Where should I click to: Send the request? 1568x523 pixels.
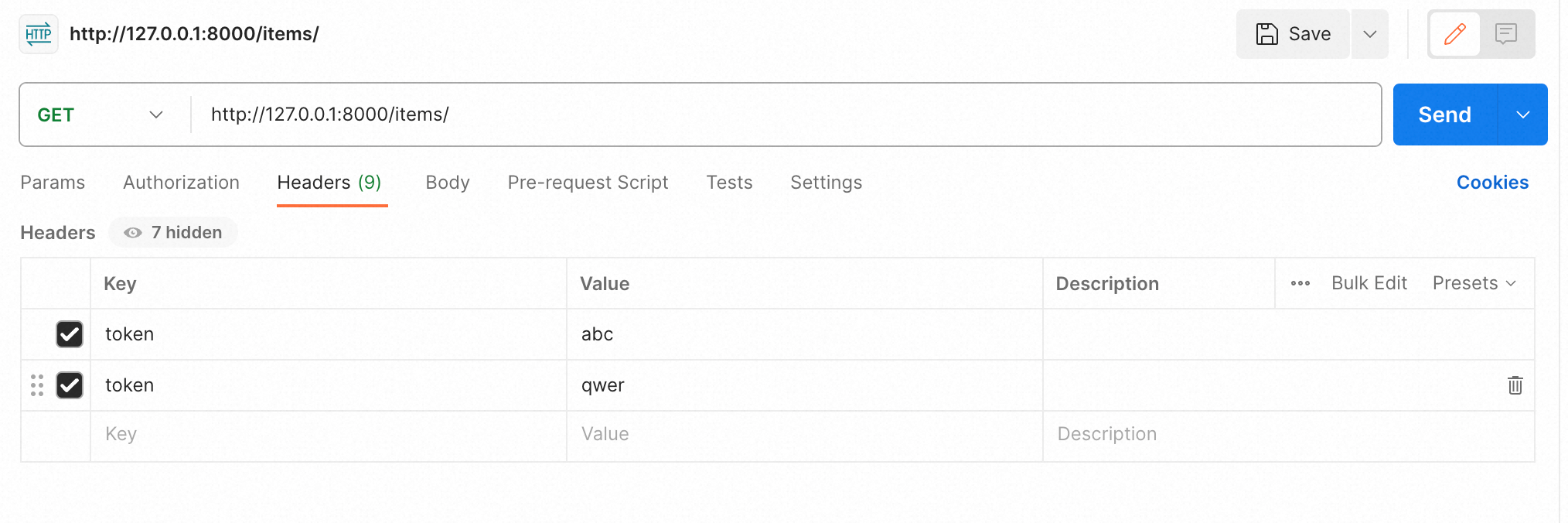pos(1444,115)
